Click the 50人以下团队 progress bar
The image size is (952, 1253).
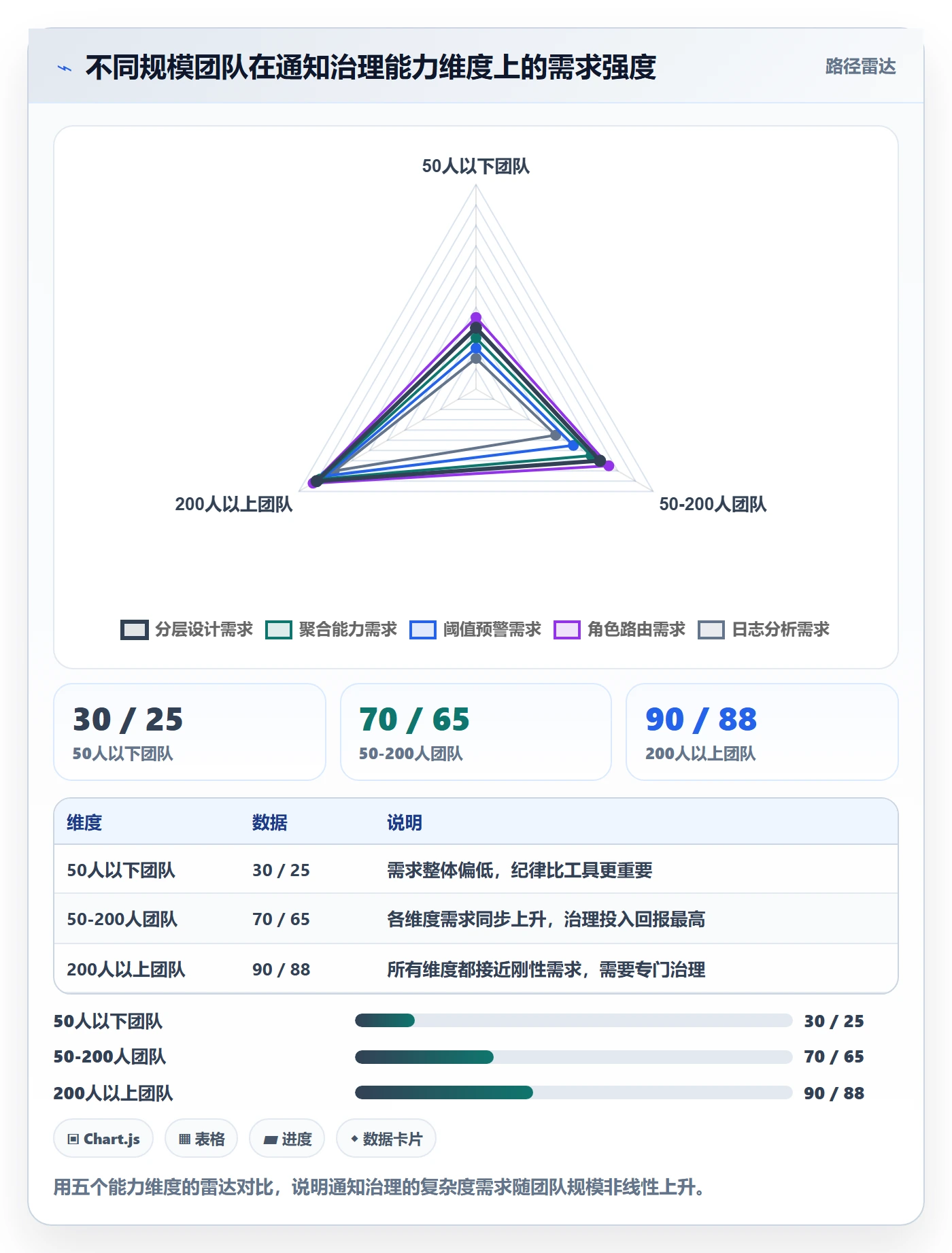coord(573,1020)
